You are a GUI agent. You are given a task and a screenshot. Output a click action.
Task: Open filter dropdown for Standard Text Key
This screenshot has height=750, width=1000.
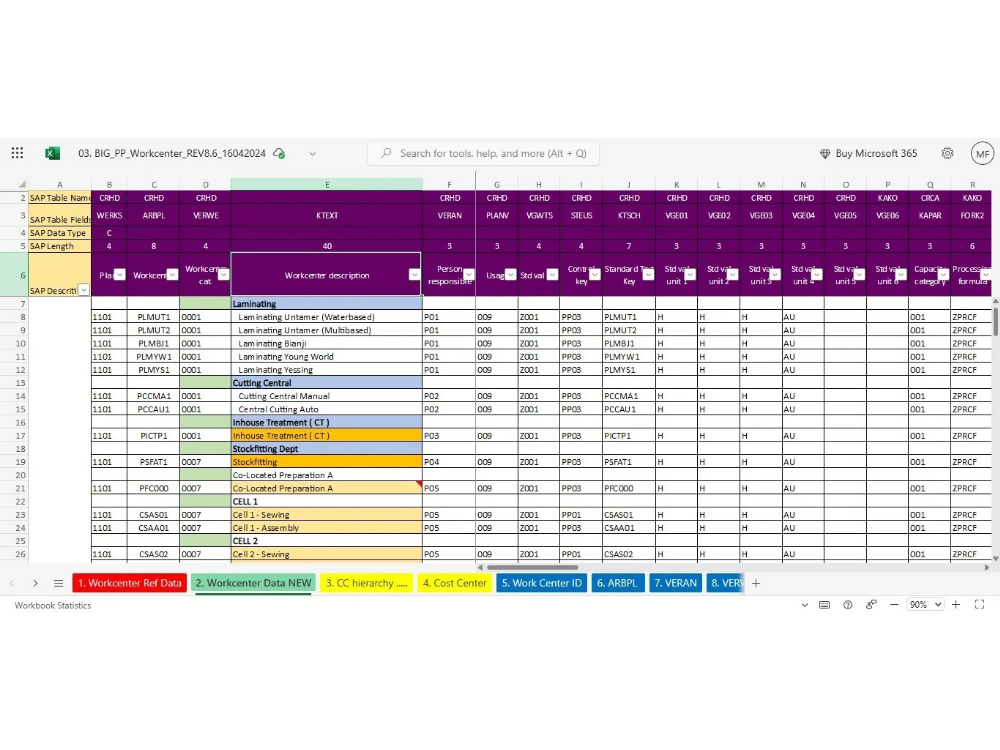tap(648, 275)
